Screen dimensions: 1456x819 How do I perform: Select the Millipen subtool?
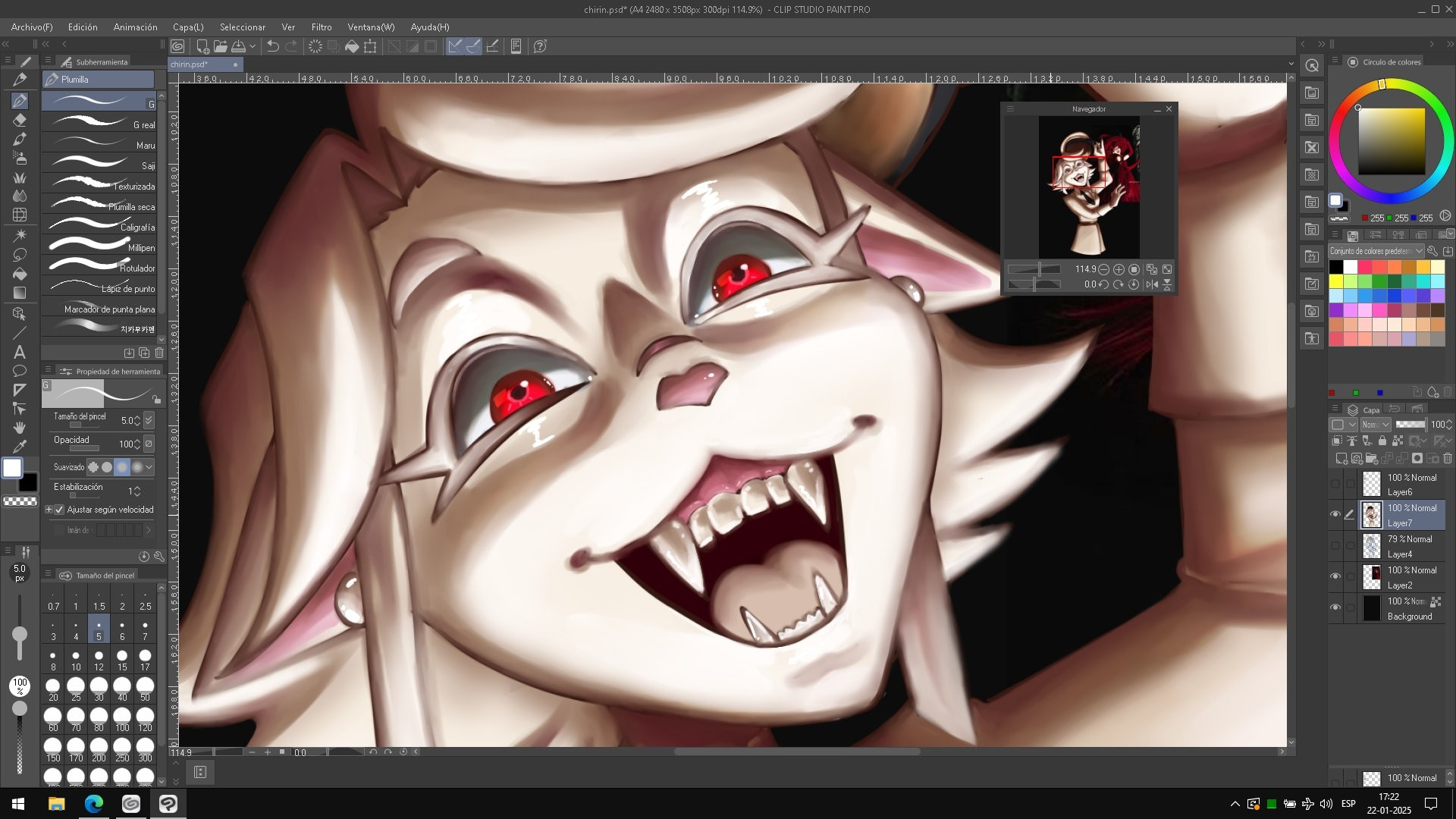click(99, 245)
